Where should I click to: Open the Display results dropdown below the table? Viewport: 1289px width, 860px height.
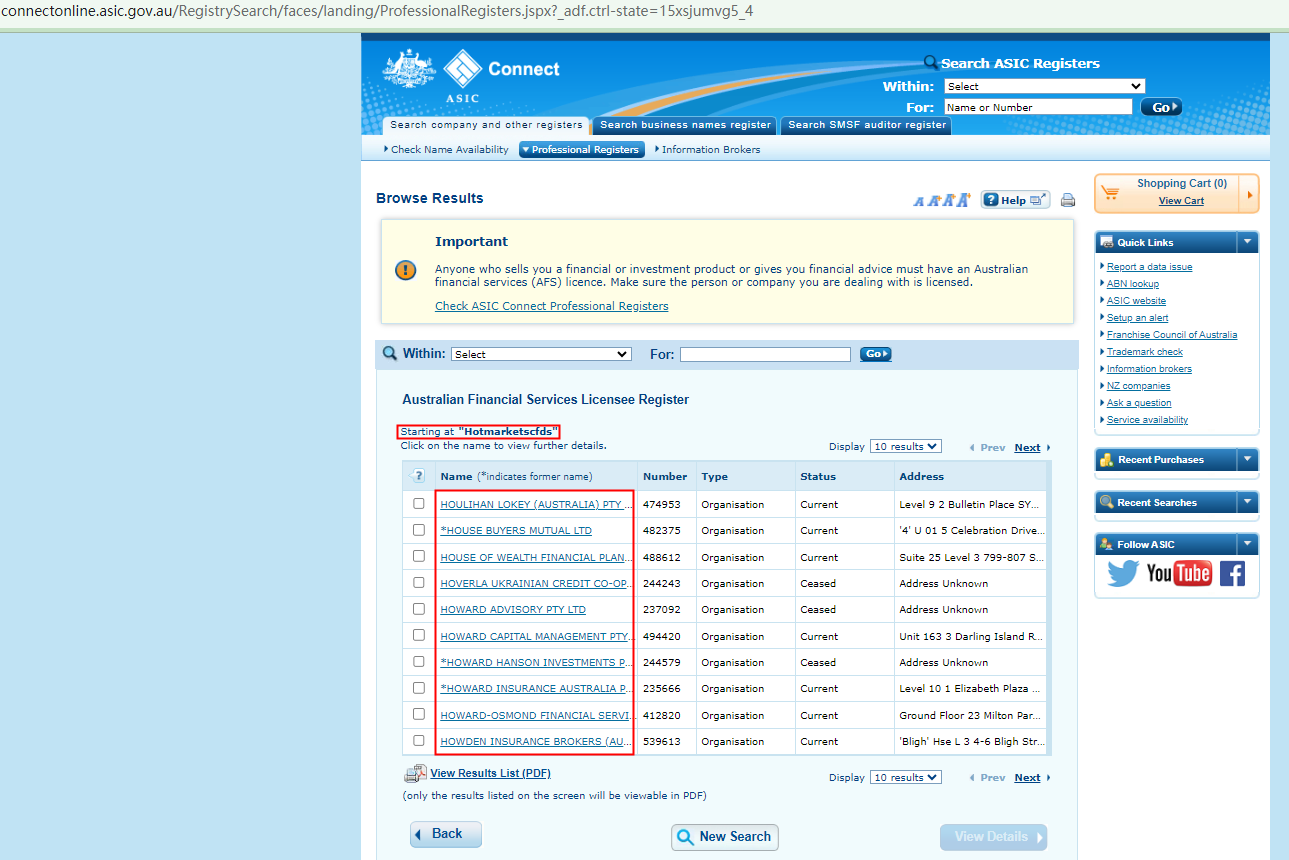coord(906,777)
